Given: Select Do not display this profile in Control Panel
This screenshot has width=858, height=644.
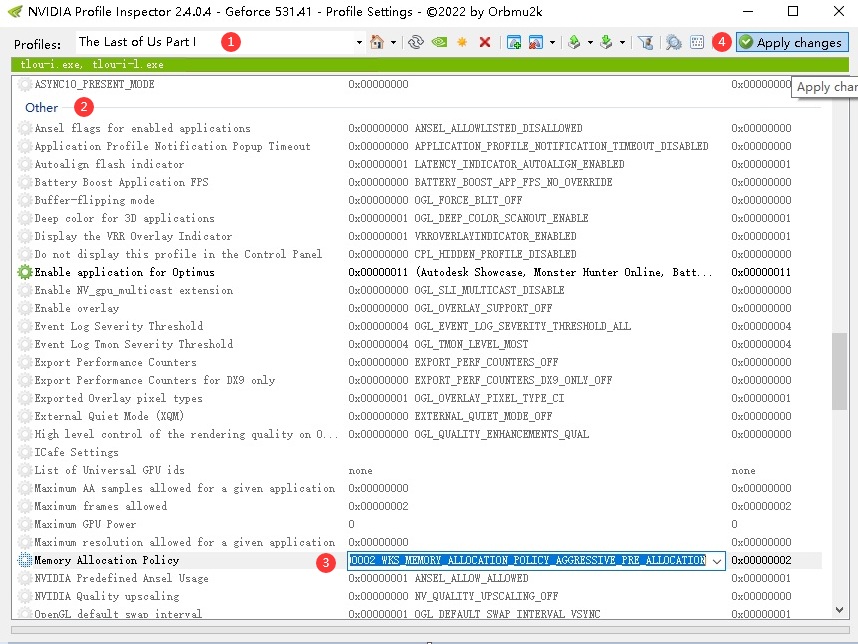Looking at the screenshot, I should (419, 254).
